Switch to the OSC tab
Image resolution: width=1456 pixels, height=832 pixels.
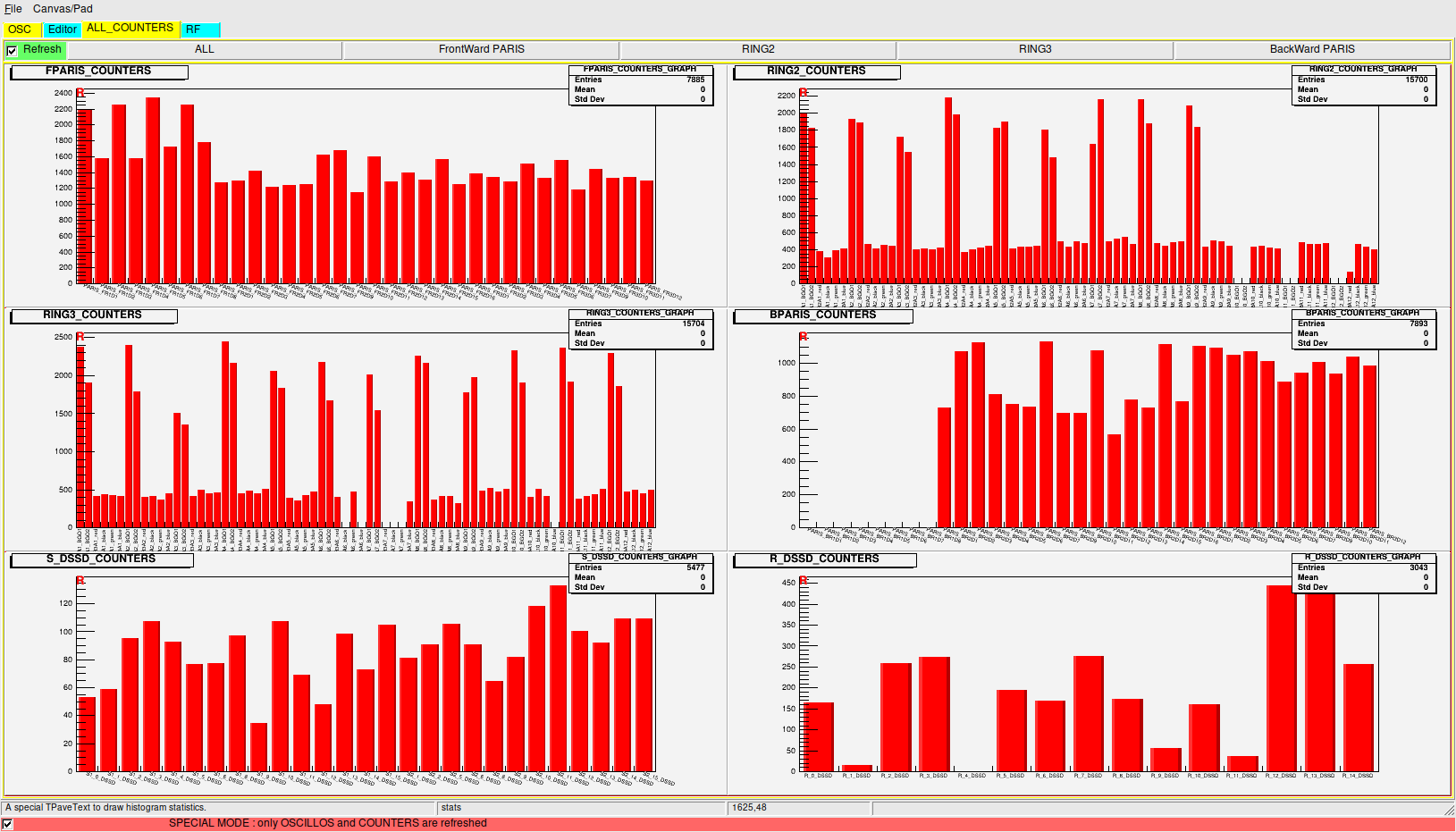pyautogui.click(x=20, y=29)
